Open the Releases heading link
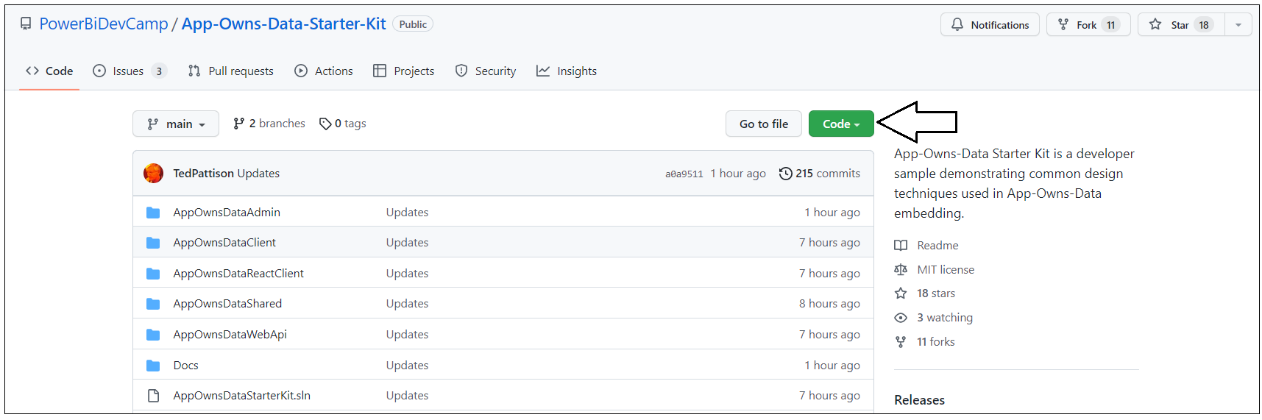Viewport: 1262px width, 420px height. tap(919, 400)
